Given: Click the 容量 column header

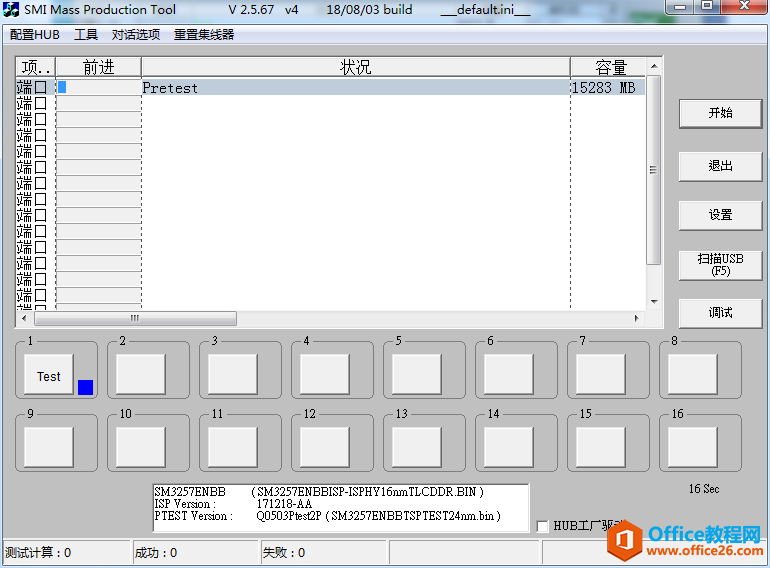Looking at the screenshot, I should tap(608, 67).
